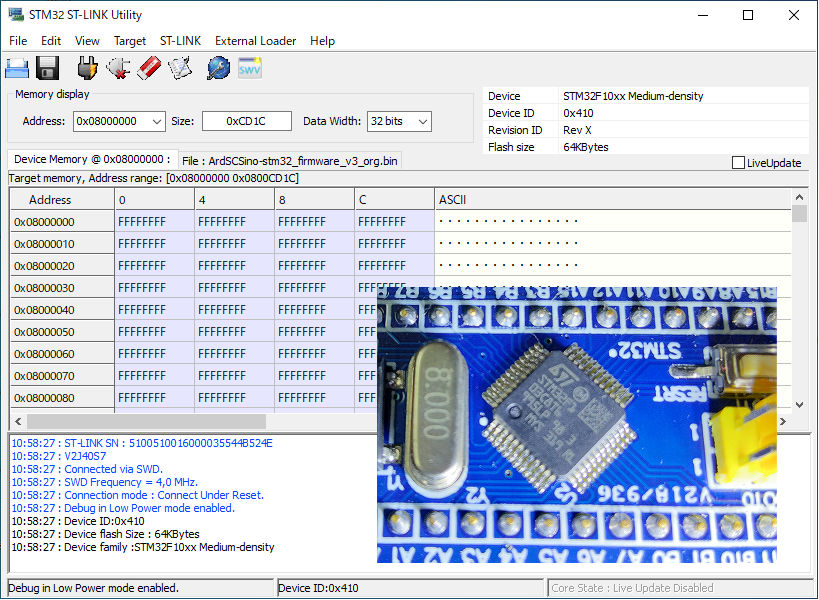Open the Target menu
The width and height of the screenshot is (819, 600).
pyautogui.click(x=129, y=41)
